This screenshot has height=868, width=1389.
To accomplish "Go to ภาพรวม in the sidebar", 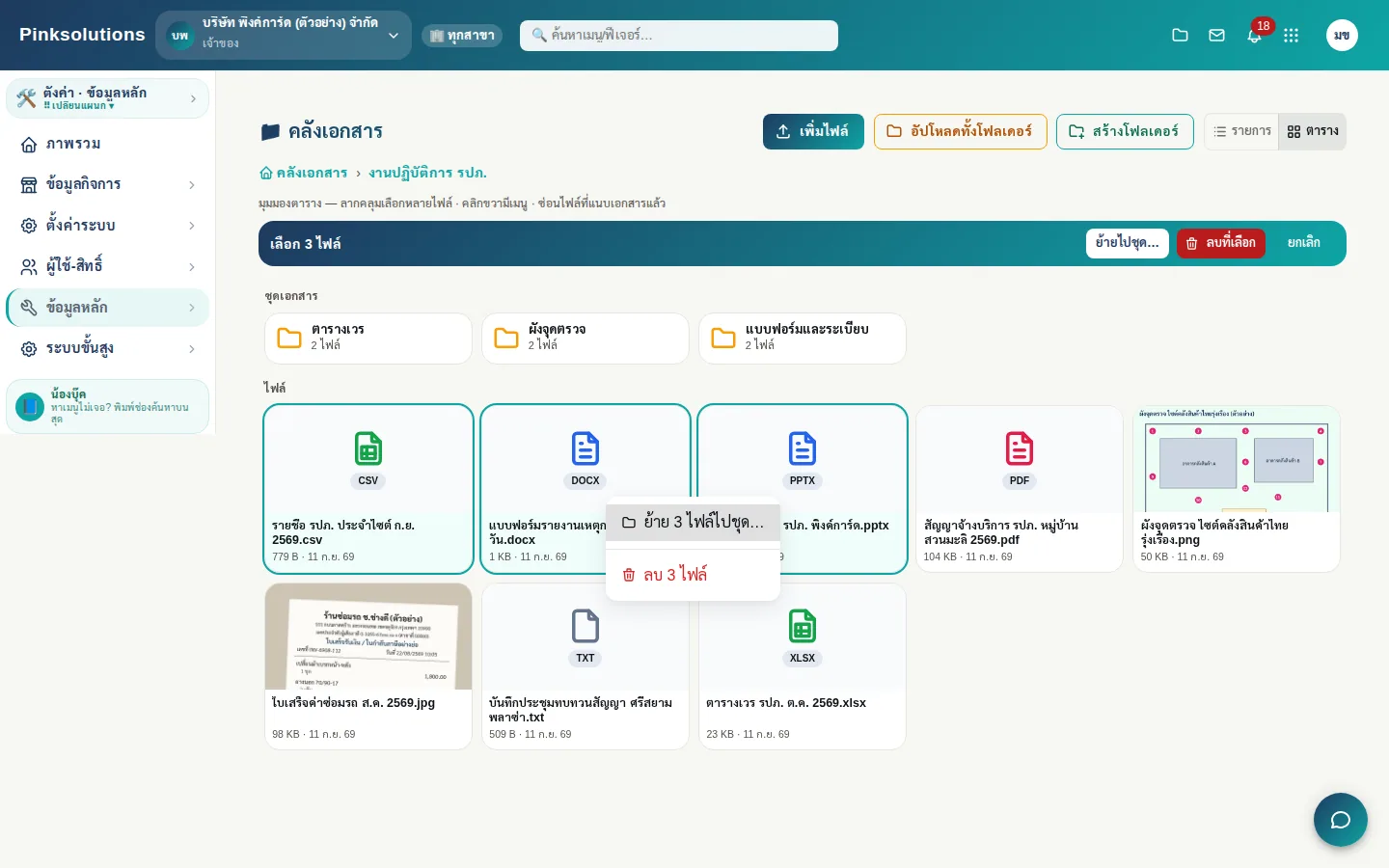I will click(x=107, y=145).
